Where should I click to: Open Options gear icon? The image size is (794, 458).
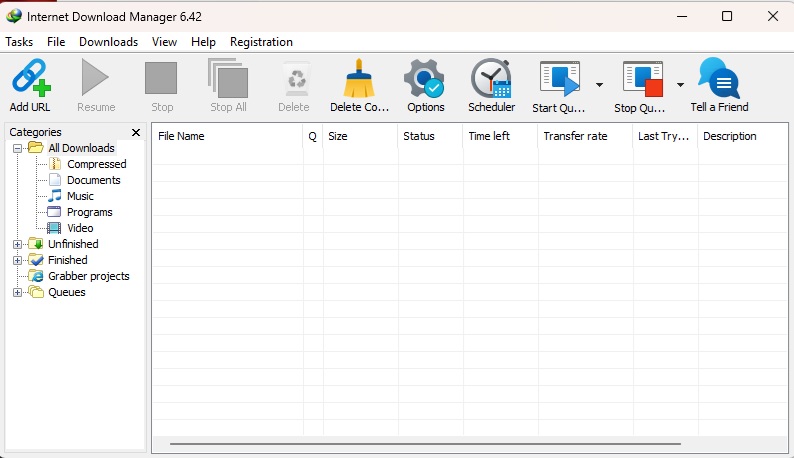click(424, 78)
